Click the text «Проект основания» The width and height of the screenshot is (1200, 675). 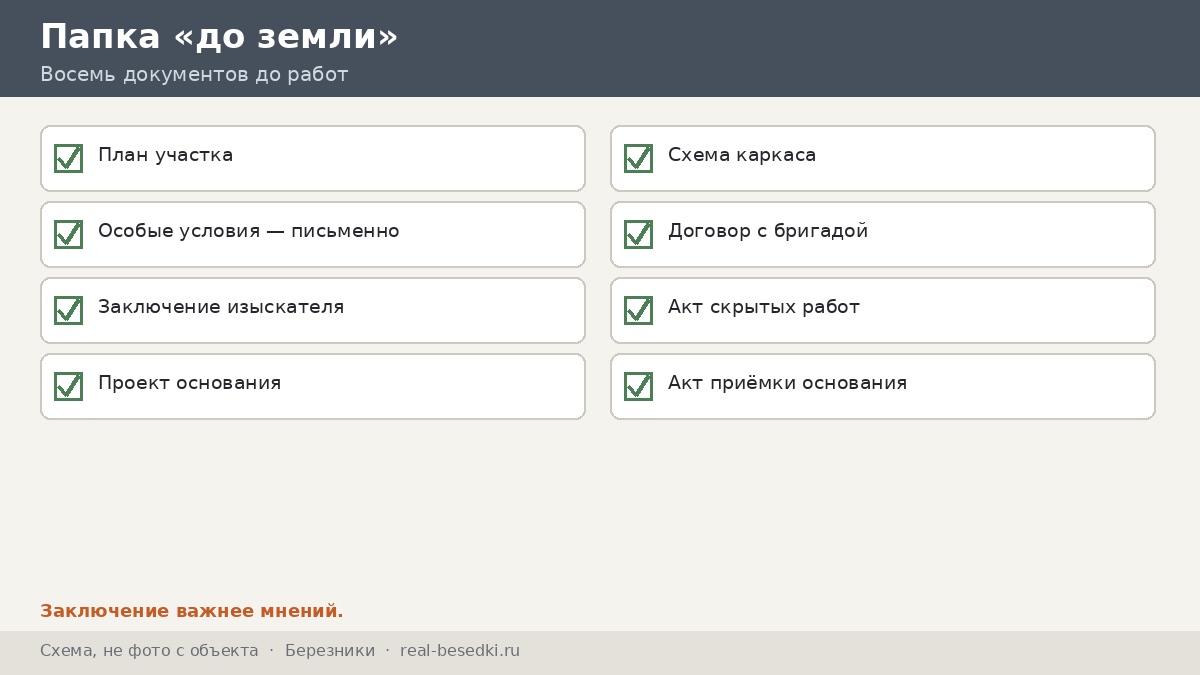coord(189,383)
